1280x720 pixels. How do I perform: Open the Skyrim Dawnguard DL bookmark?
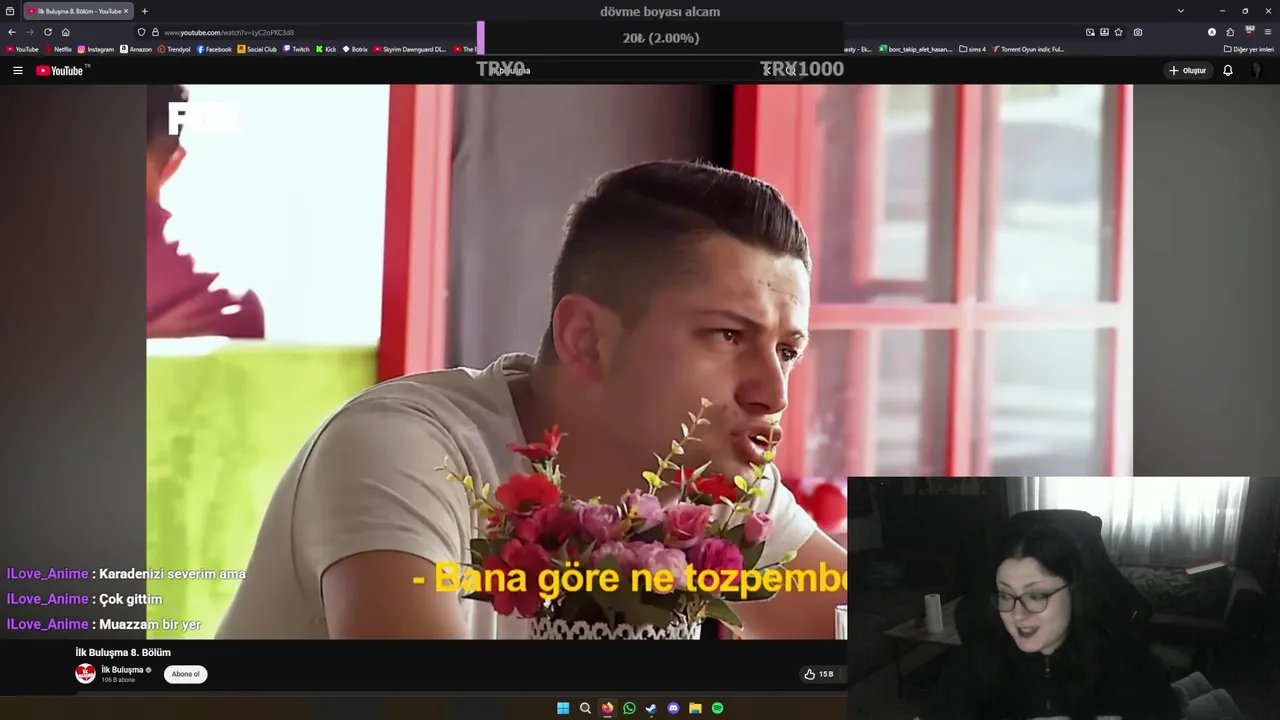pos(410,49)
